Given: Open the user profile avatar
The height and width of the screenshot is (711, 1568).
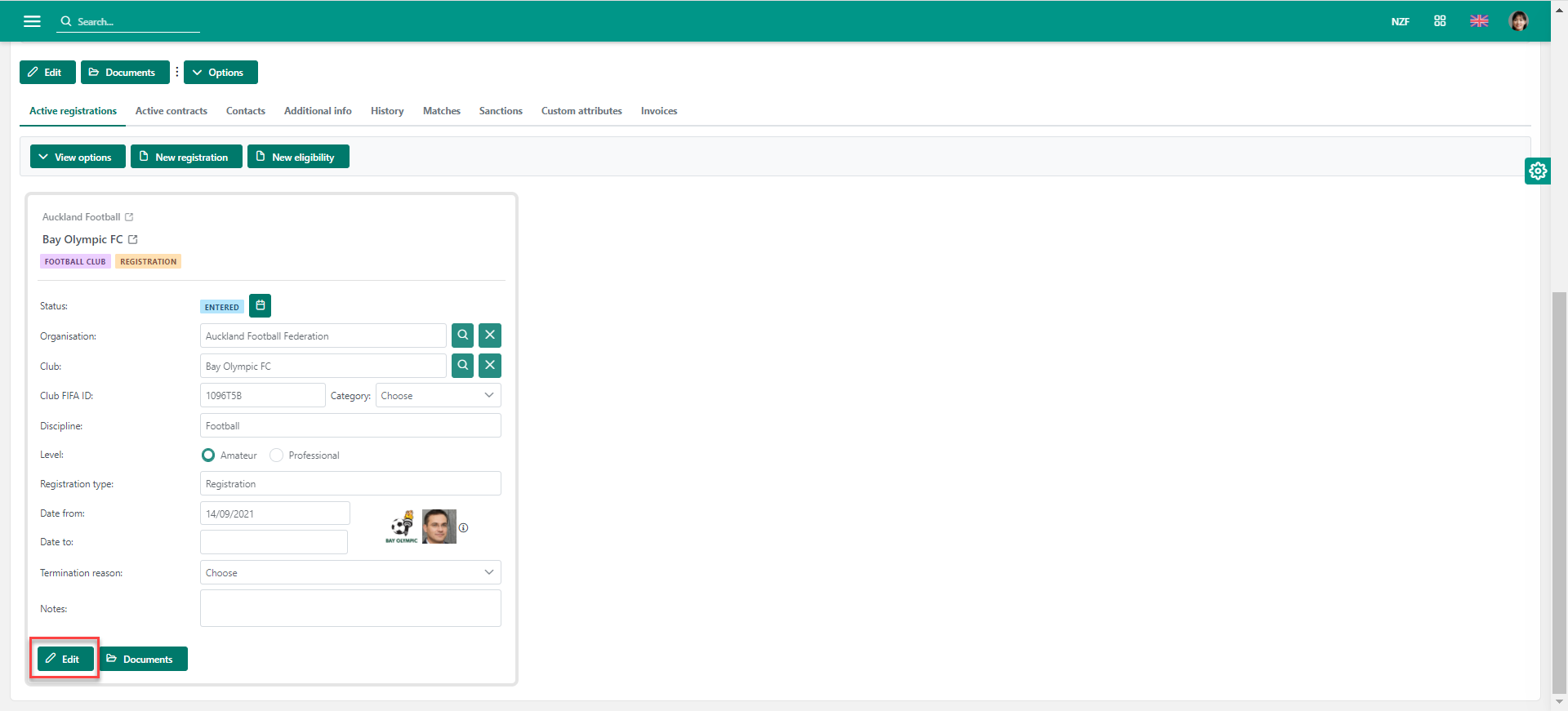Looking at the screenshot, I should pos(1518,21).
